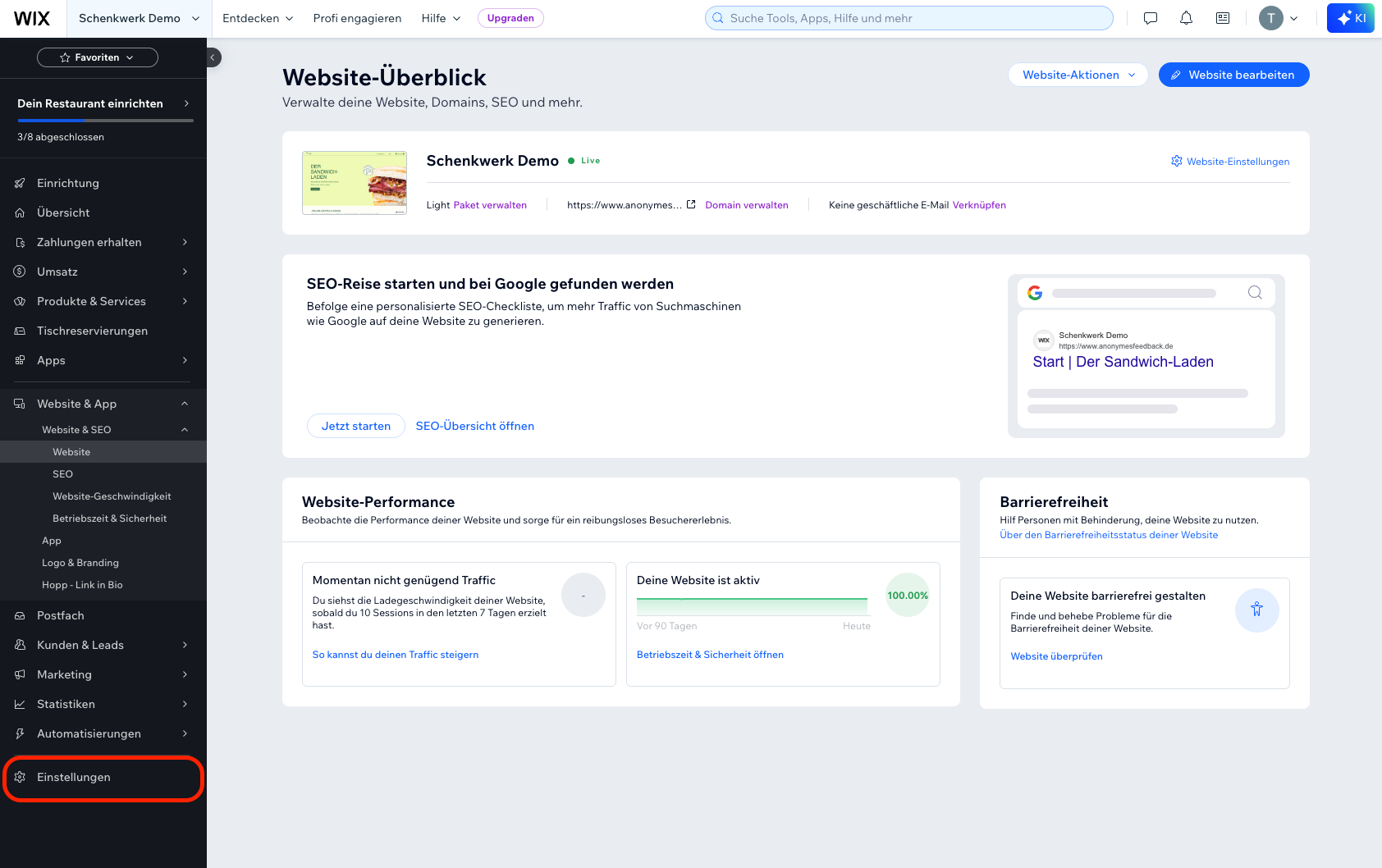Viewport: 1382px width, 868px height.
Task: Click the 100.00% uptime badge
Action: tap(908, 595)
